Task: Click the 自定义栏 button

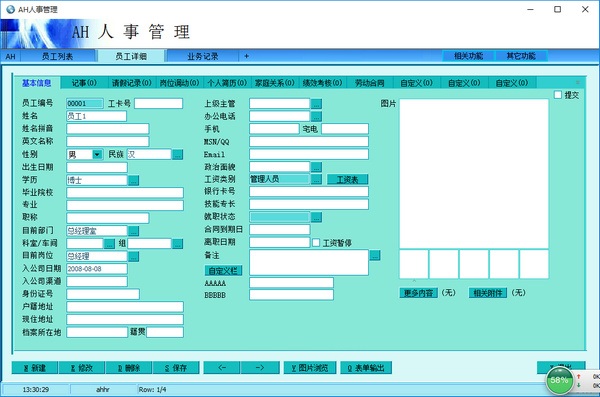Action: click(x=223, y=271)
